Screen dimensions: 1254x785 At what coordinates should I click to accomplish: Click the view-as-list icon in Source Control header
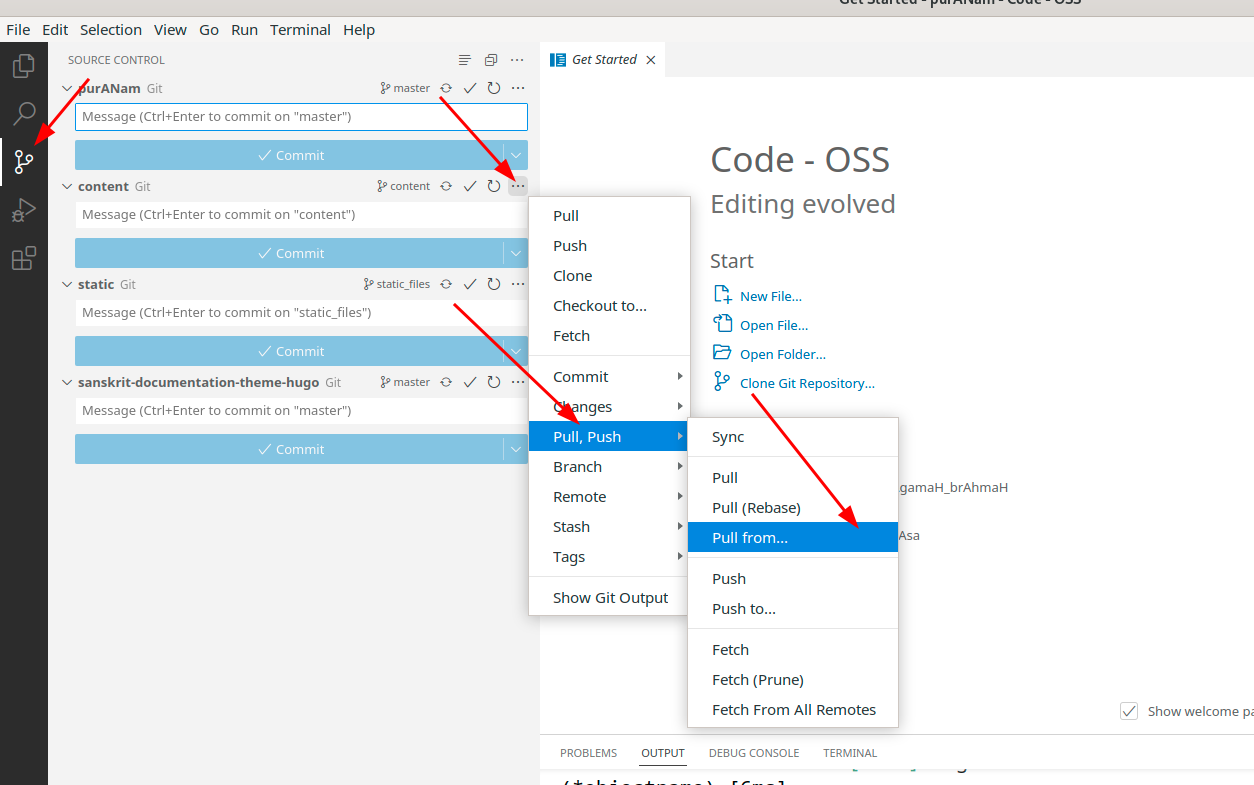[465, 60]
